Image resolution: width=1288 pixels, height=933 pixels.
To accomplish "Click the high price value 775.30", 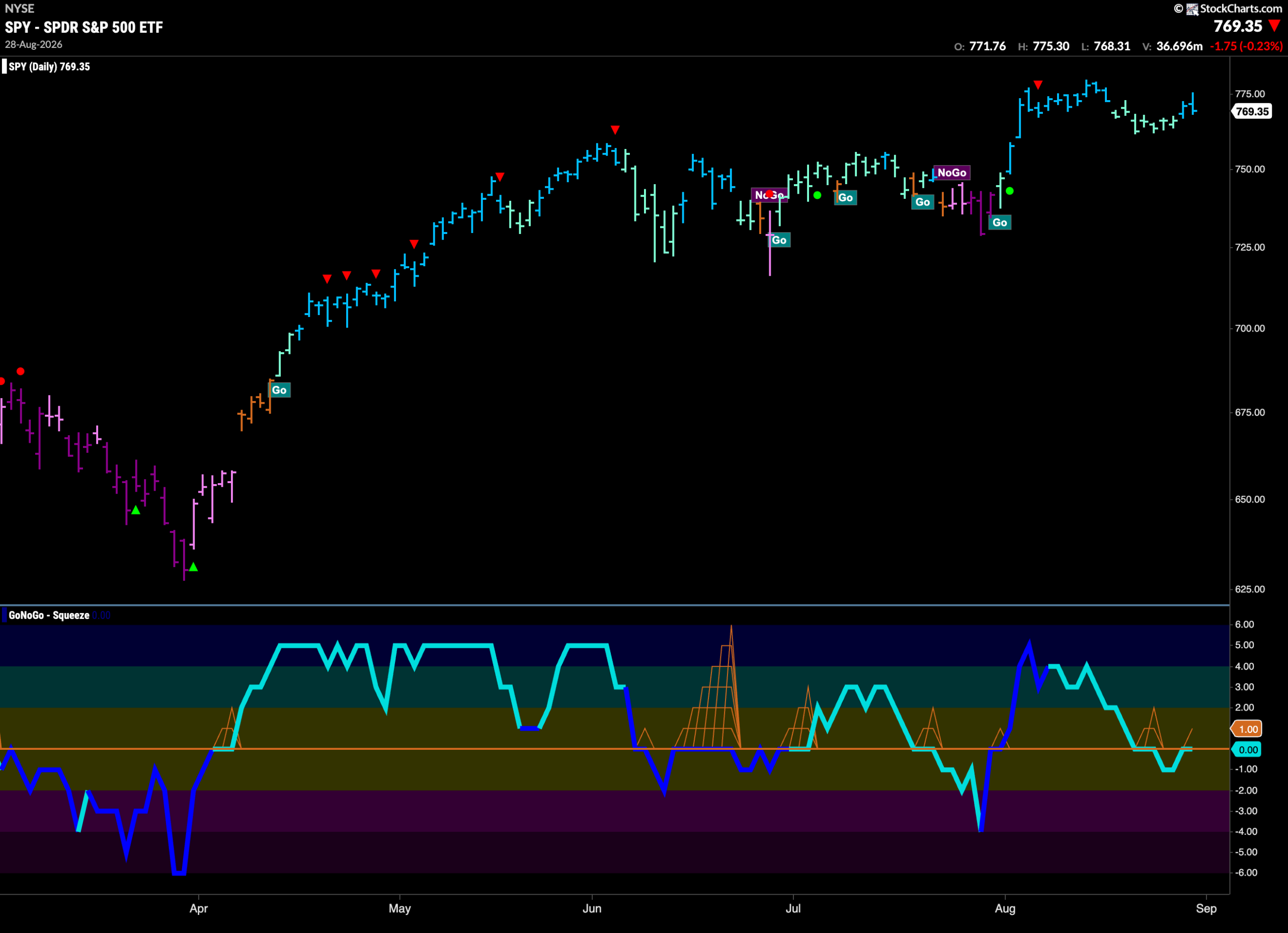I will coord(1051,47).
